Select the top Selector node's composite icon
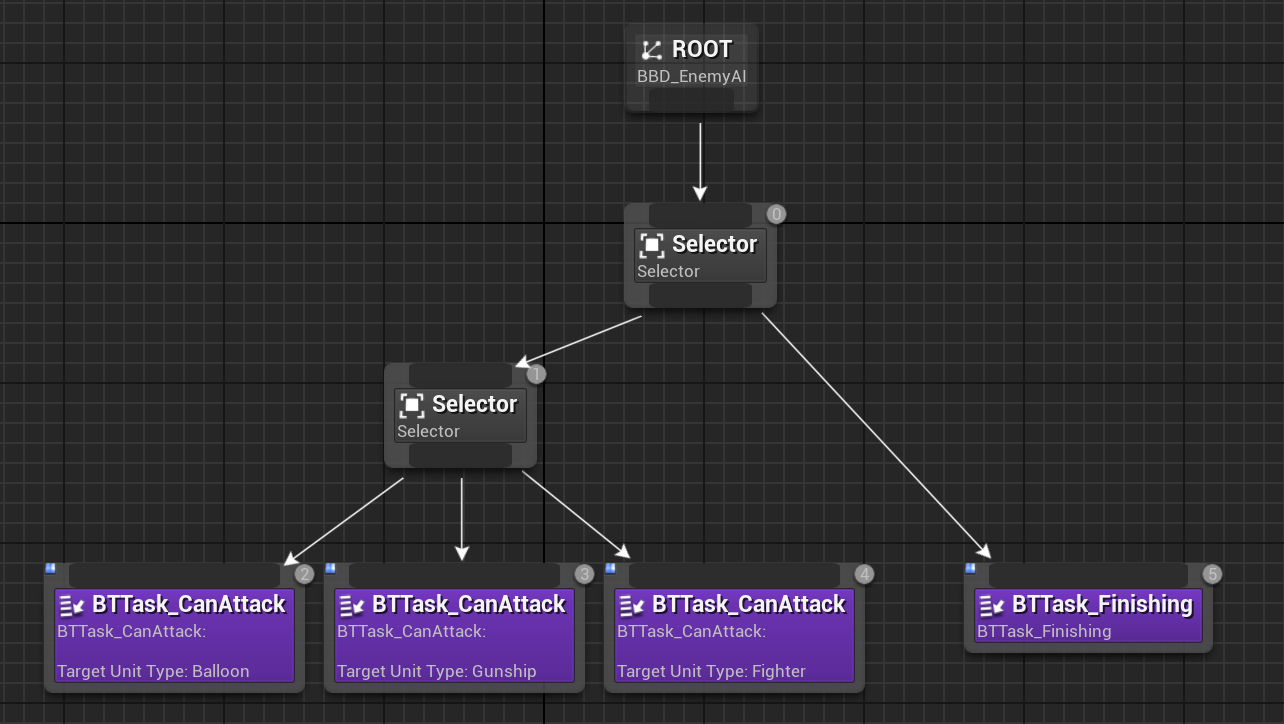Screen dimensions: 1284x724 tap(652, 244)
